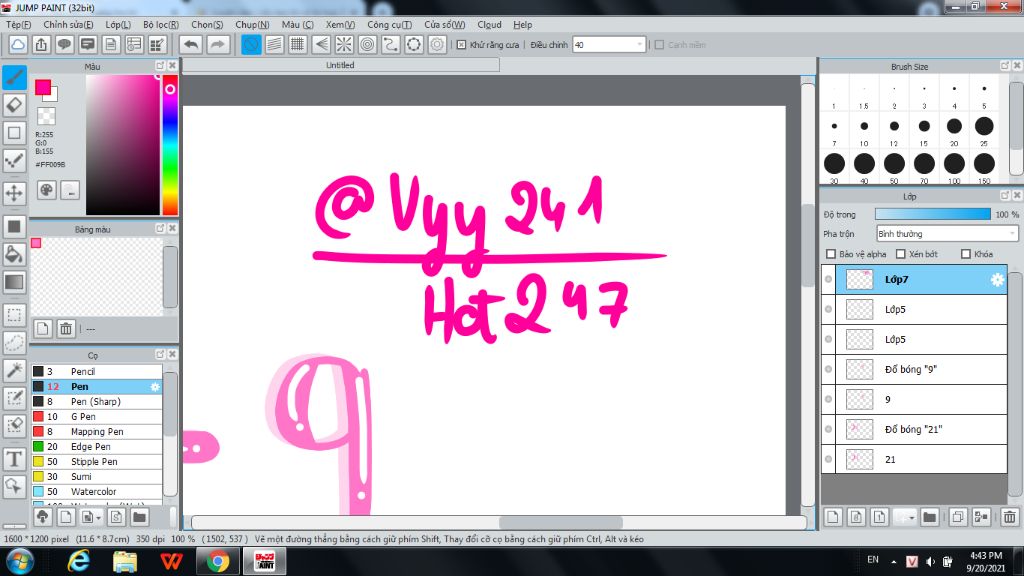Switch to the Untitled document tab
The height and width of the screenshot is (576, 1024).
(340, 65)
